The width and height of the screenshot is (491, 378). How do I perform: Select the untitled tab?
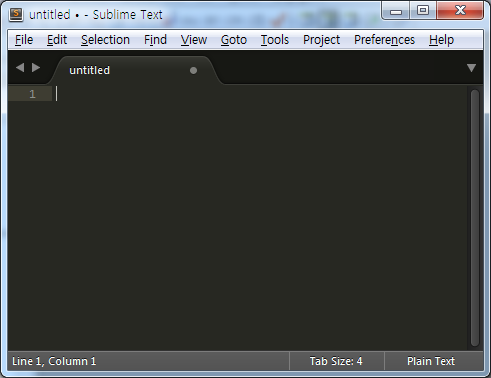pyautogui.click(x=135, y=70)
